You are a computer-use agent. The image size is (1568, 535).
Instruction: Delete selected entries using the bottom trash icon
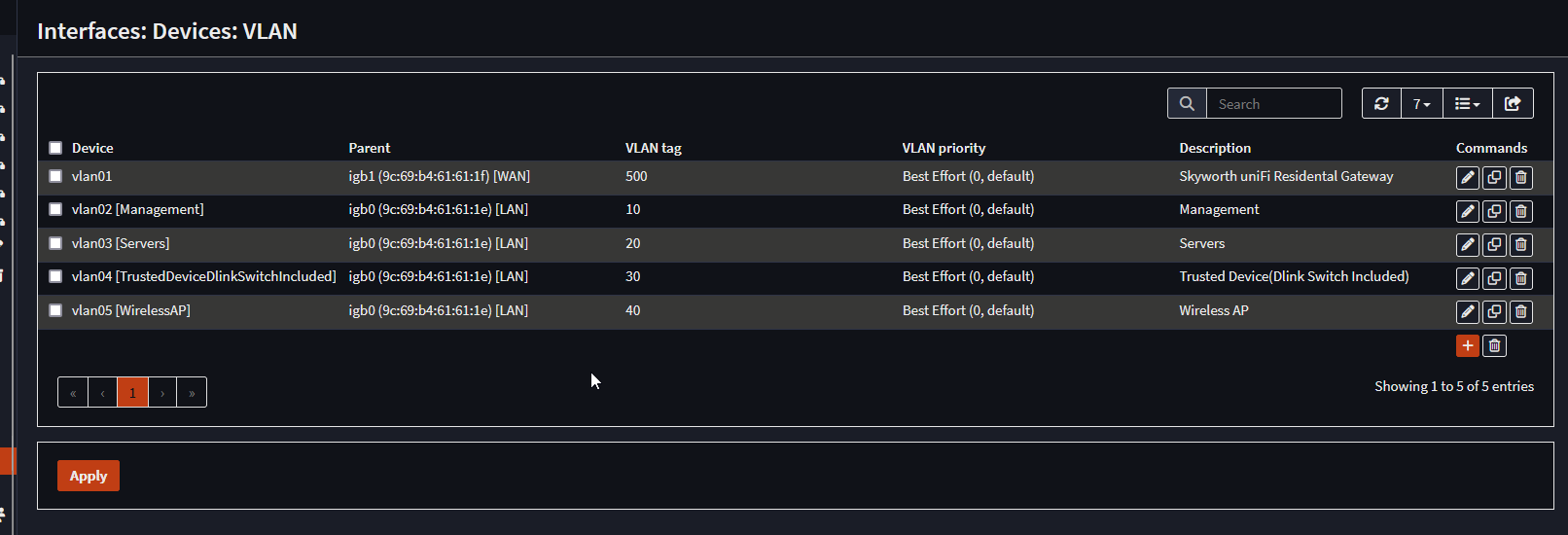(x=1494, y=345)
